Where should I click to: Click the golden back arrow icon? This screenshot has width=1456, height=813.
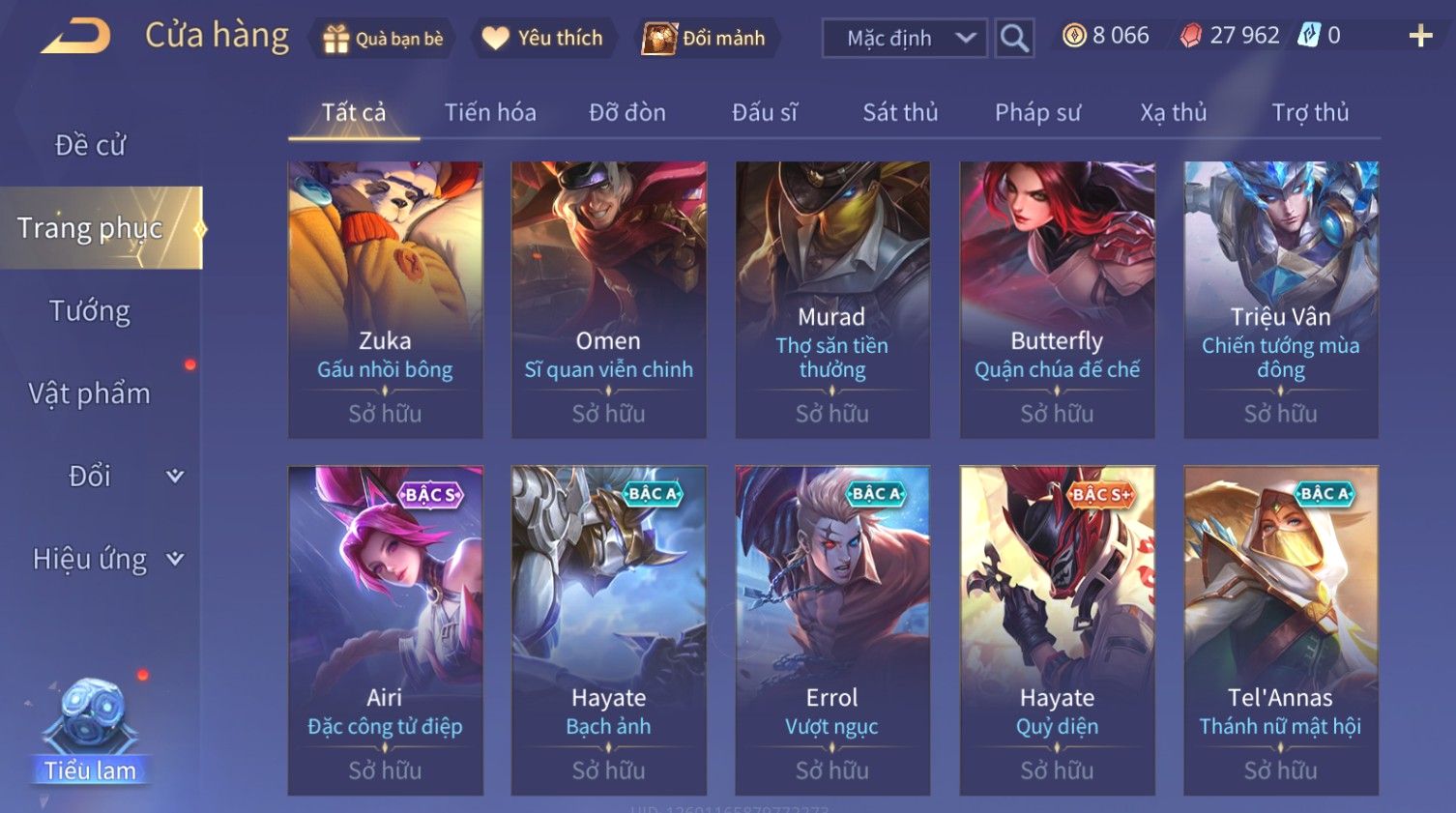coord(75,37)
